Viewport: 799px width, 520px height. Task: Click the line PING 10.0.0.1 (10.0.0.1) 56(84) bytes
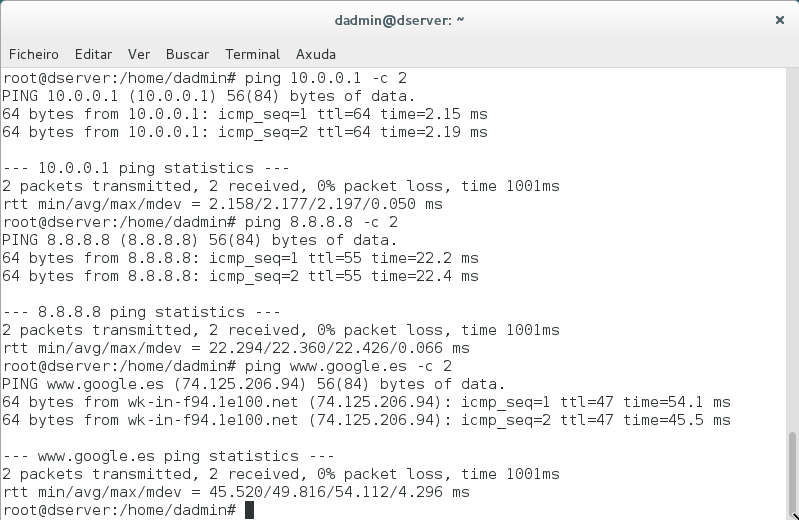point(208,96)
